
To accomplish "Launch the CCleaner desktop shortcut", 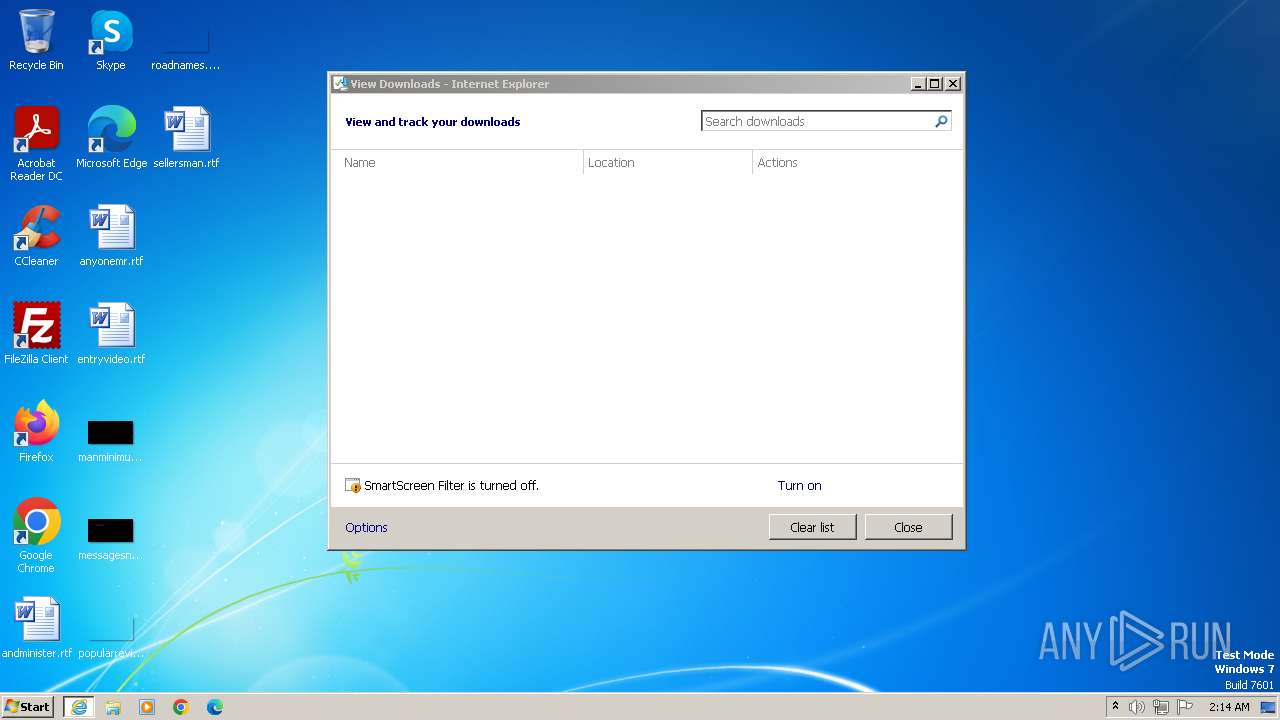I will 36,236.
